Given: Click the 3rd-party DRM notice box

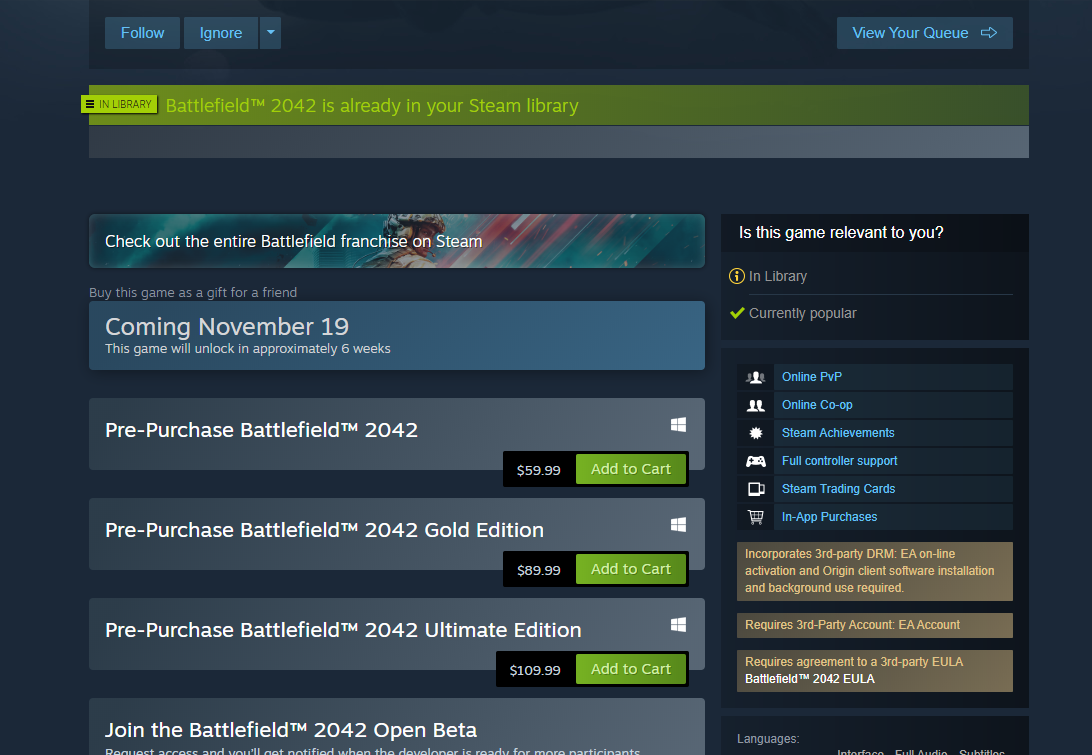Looking at the screenshot, I should tap(875, 571).
